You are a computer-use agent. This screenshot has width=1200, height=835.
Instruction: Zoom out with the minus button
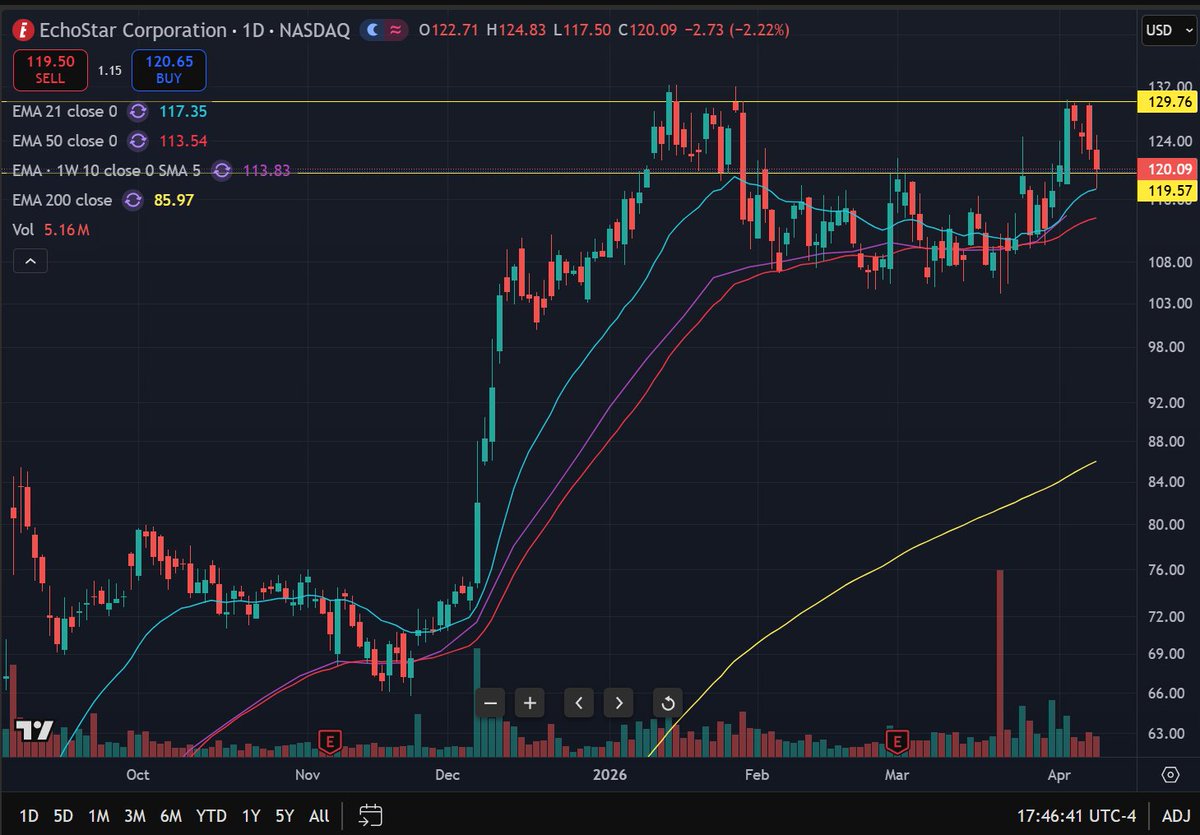pyautogui.click(x=490, y=703)
